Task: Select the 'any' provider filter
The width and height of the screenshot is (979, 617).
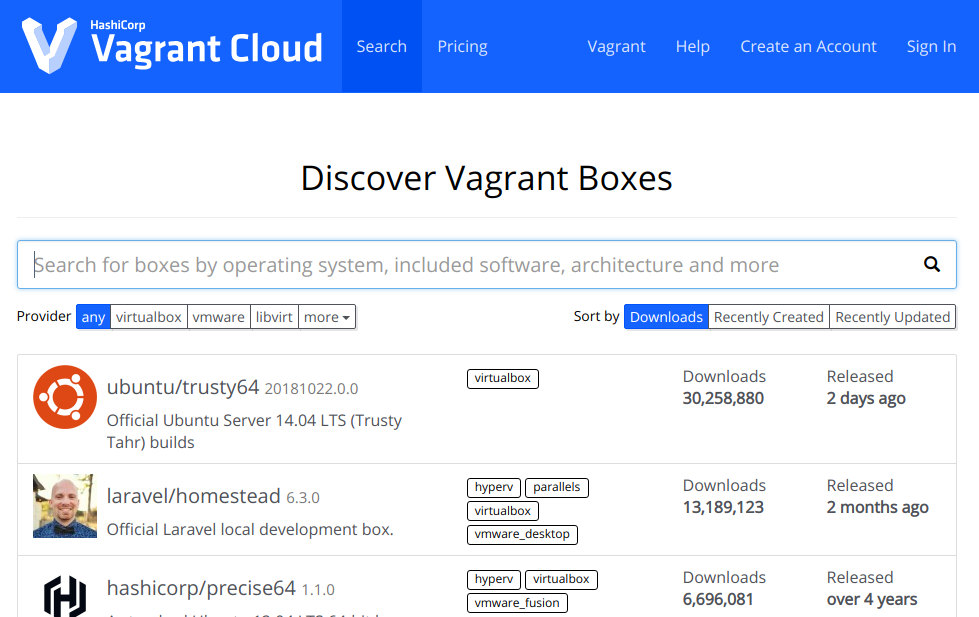Action: point(93,317)
